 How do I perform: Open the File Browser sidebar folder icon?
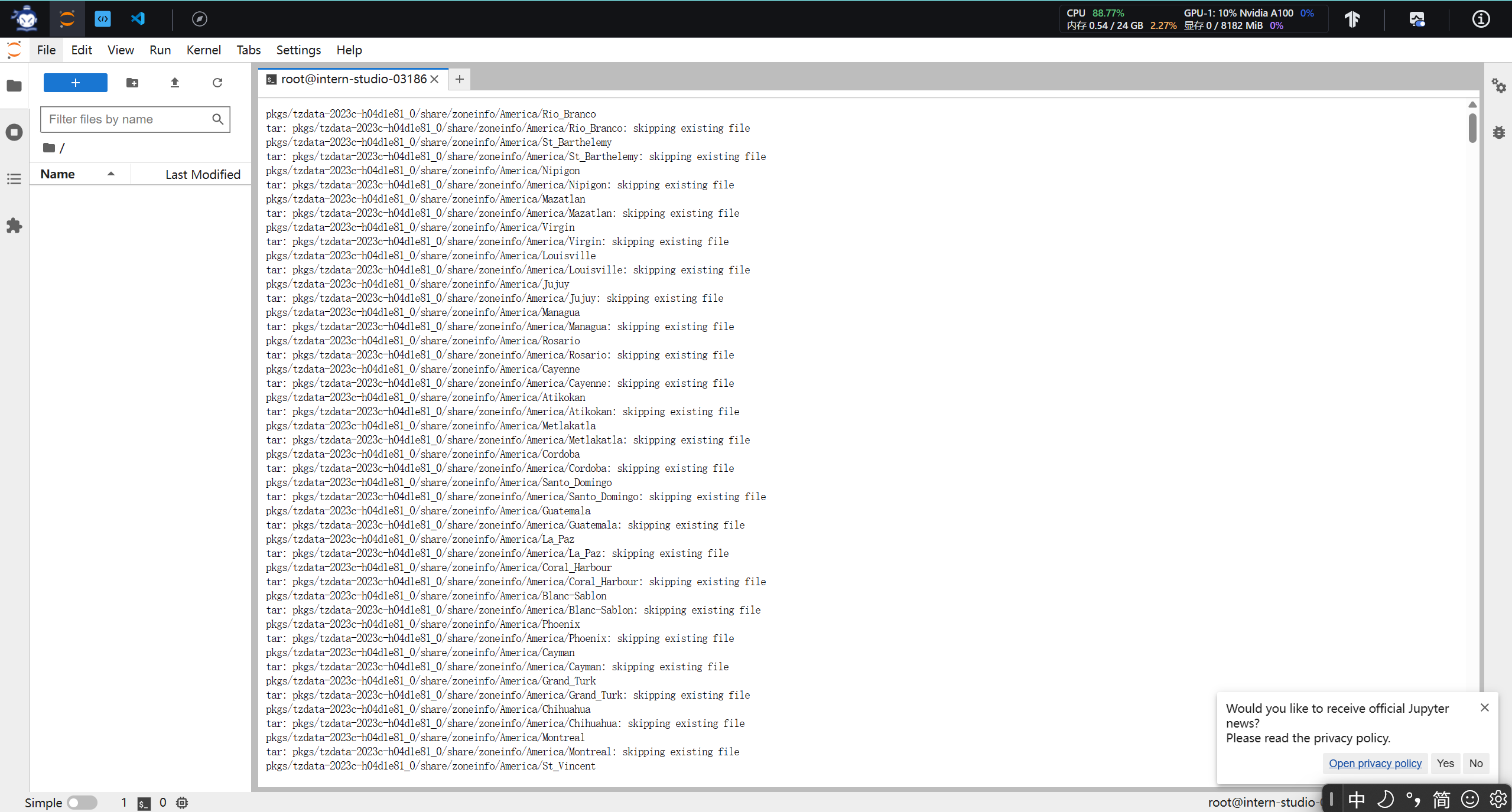[x=14, y=86]
